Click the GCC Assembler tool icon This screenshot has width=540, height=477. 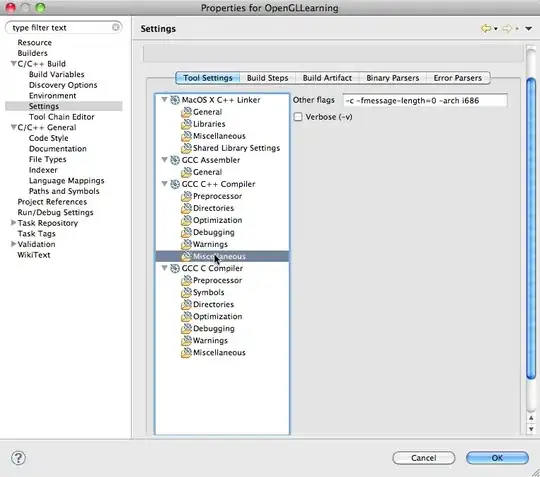click(175, 160)
